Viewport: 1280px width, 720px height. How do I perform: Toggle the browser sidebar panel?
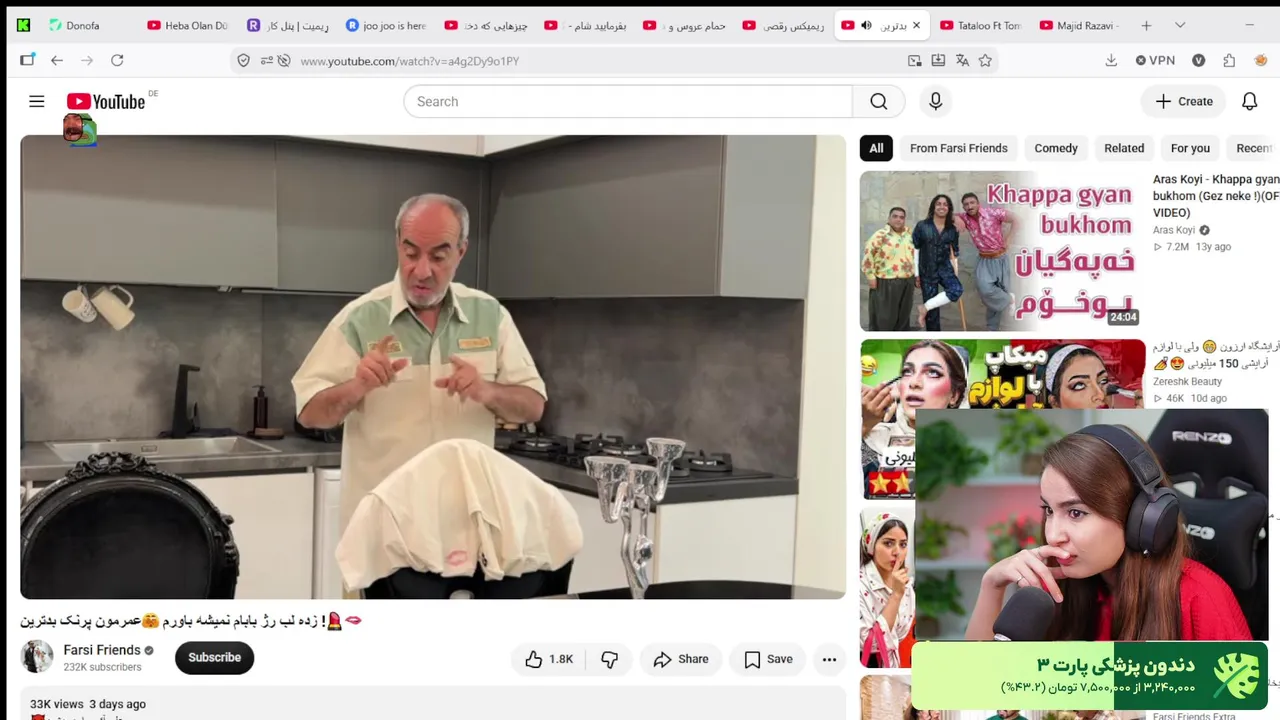pyautogui.click(x=27, y=61)
